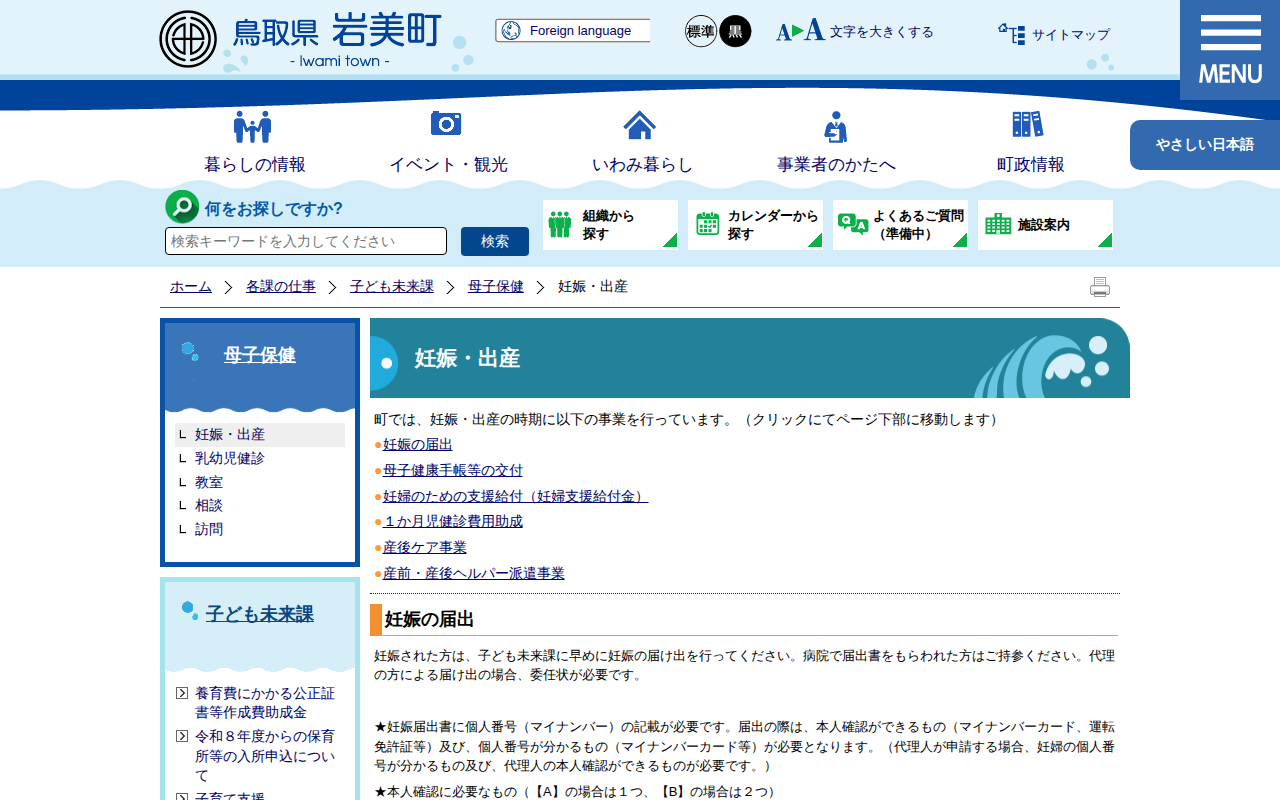Viewport: 1280px width, 800px height.
Task: Click the globe icon in language selector
Action: tap(511, 31)
